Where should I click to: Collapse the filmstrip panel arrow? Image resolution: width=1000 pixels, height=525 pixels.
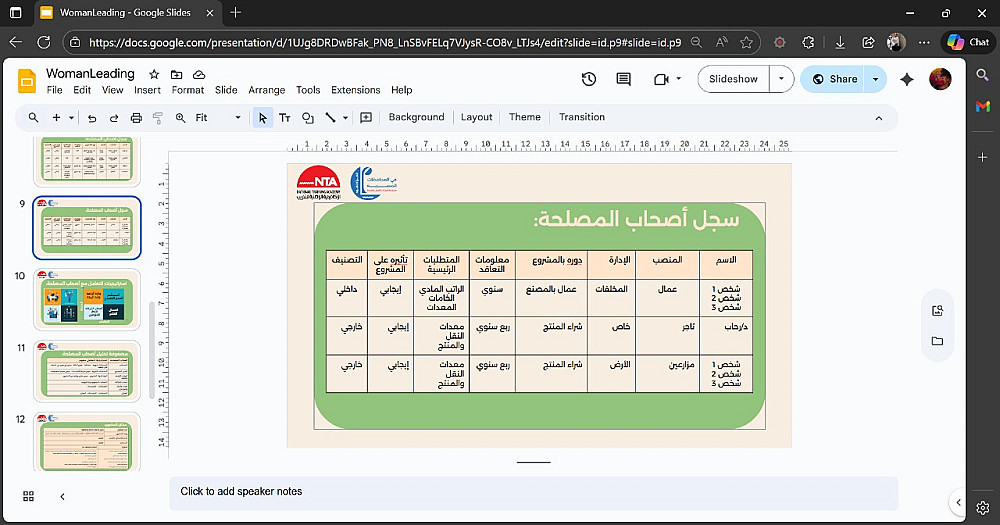click(x=62, y=496)
